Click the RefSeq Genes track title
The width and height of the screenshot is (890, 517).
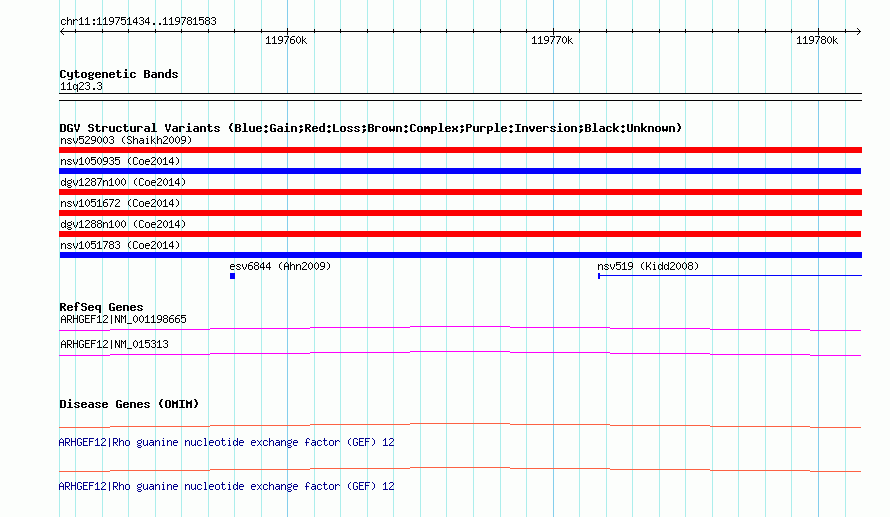tap(101, 307)
